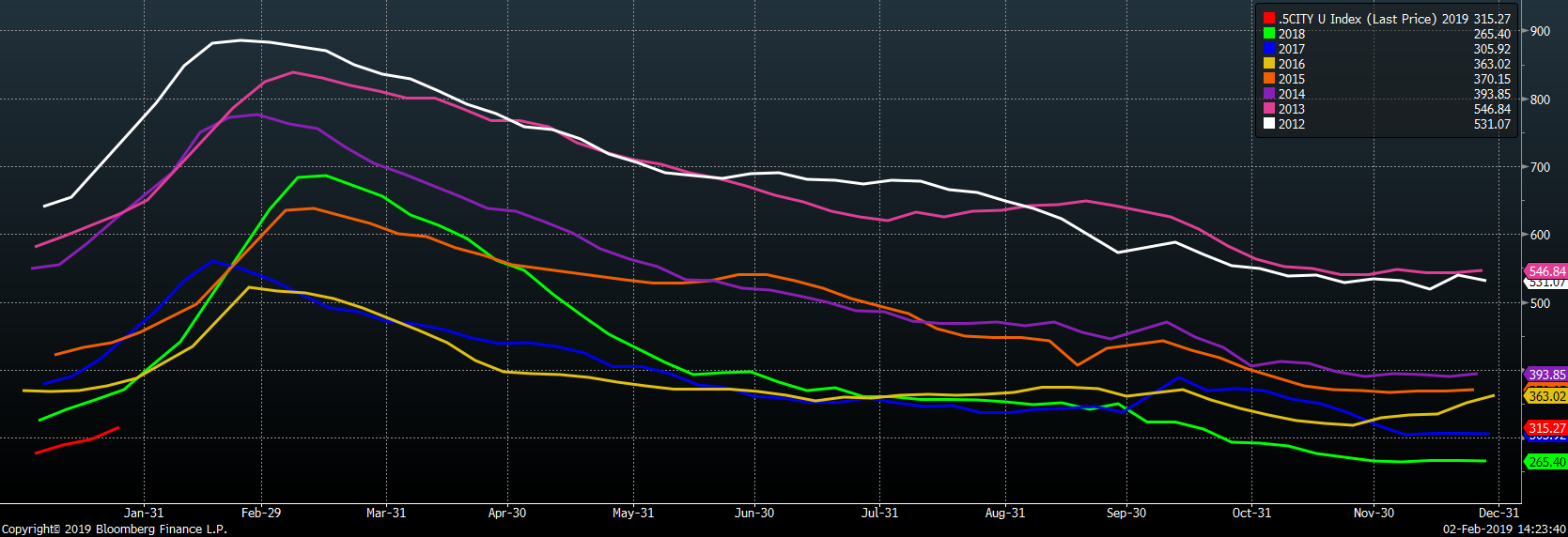Select the green 265.40 axis price tag
1568x537 pixels.
(x=1546, y=462)
